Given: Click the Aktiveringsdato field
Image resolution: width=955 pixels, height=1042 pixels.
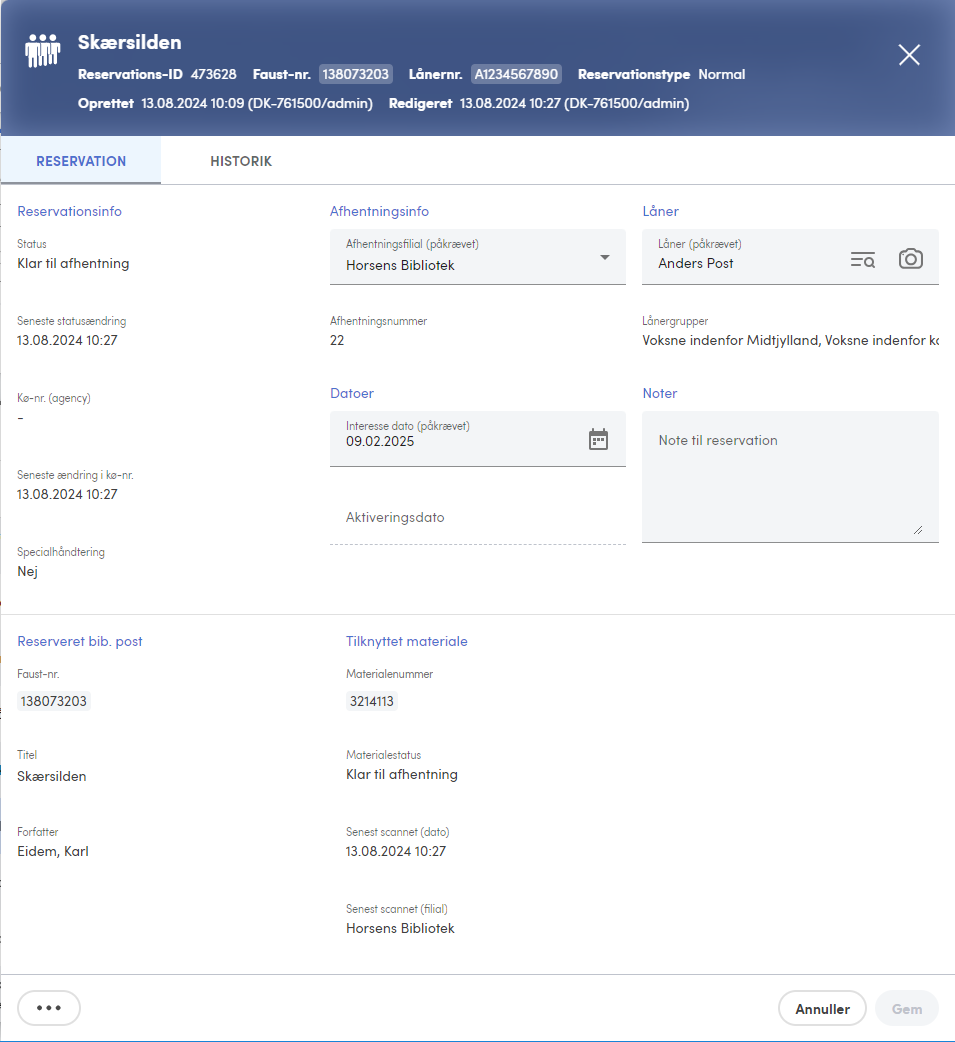Looking at the screenshot, I should pos(478,517).
